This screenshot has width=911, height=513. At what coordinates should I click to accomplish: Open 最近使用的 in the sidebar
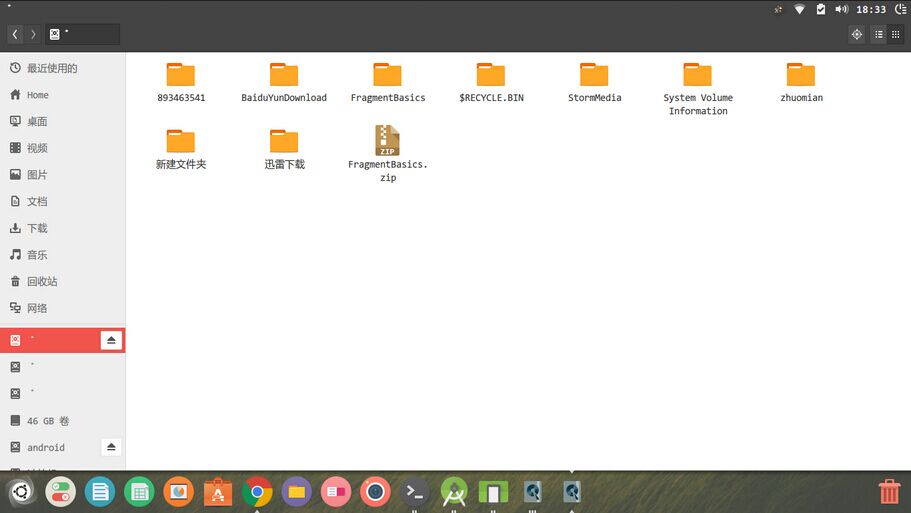tap(52, 68)
